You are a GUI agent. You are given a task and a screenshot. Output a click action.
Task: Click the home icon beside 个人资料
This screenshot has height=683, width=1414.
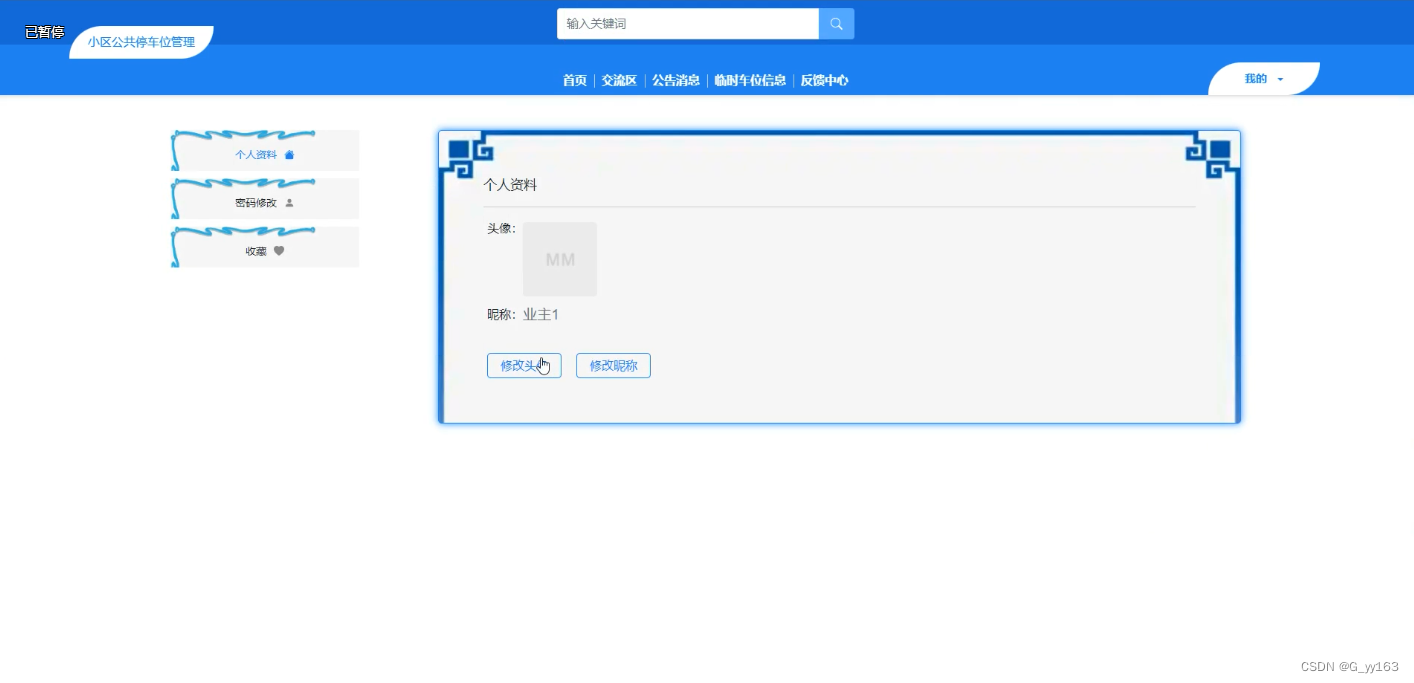click(x=289, y=155)
